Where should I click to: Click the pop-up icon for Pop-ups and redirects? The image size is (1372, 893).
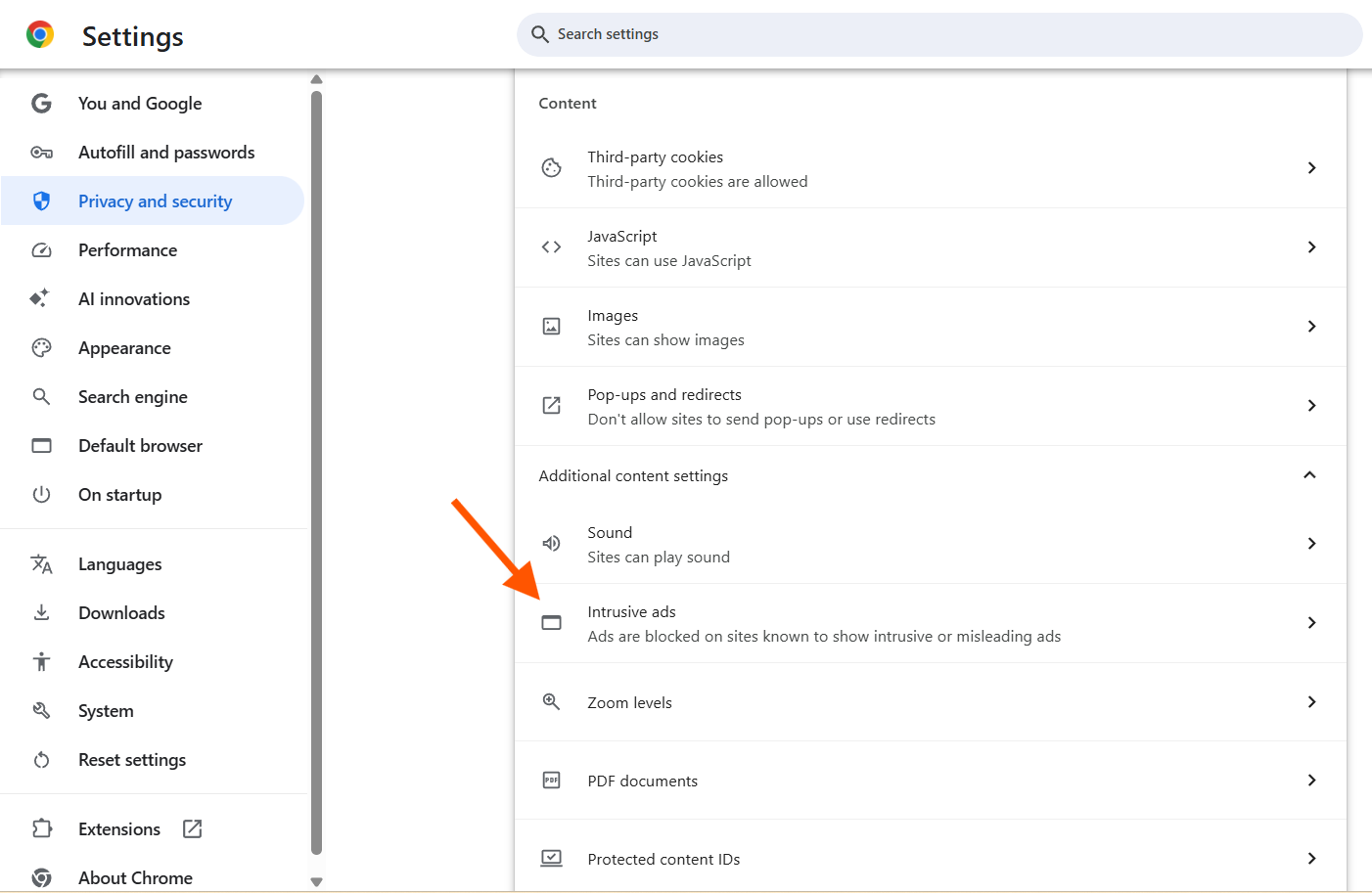(552, 405)
